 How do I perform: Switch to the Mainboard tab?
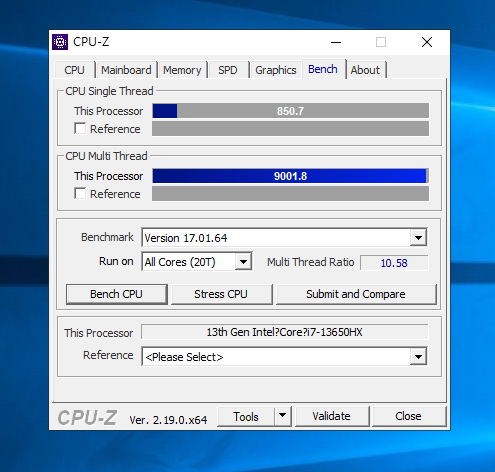(126, 70)
